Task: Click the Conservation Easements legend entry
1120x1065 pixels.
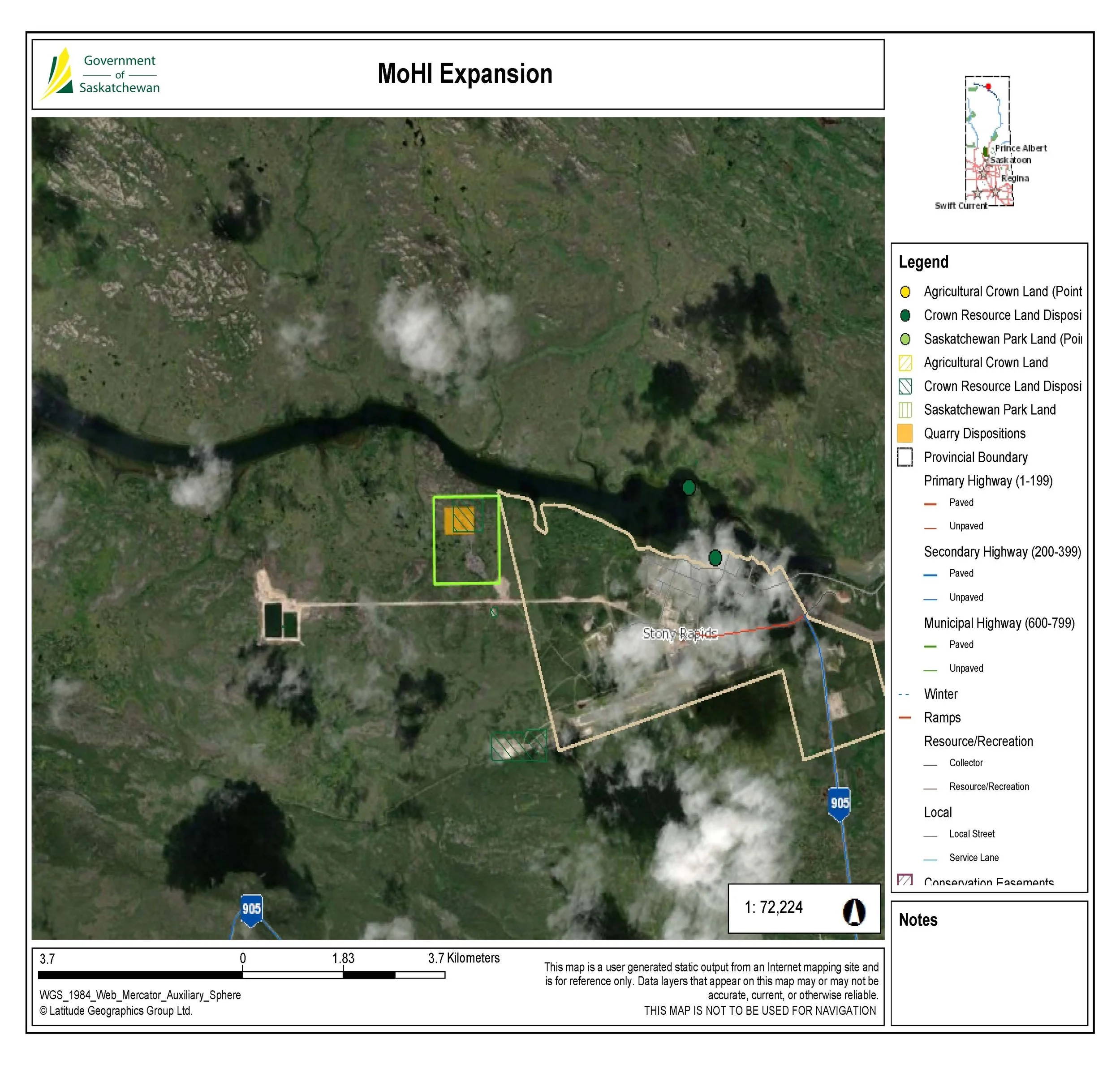Action: click(x=988, y=882)
